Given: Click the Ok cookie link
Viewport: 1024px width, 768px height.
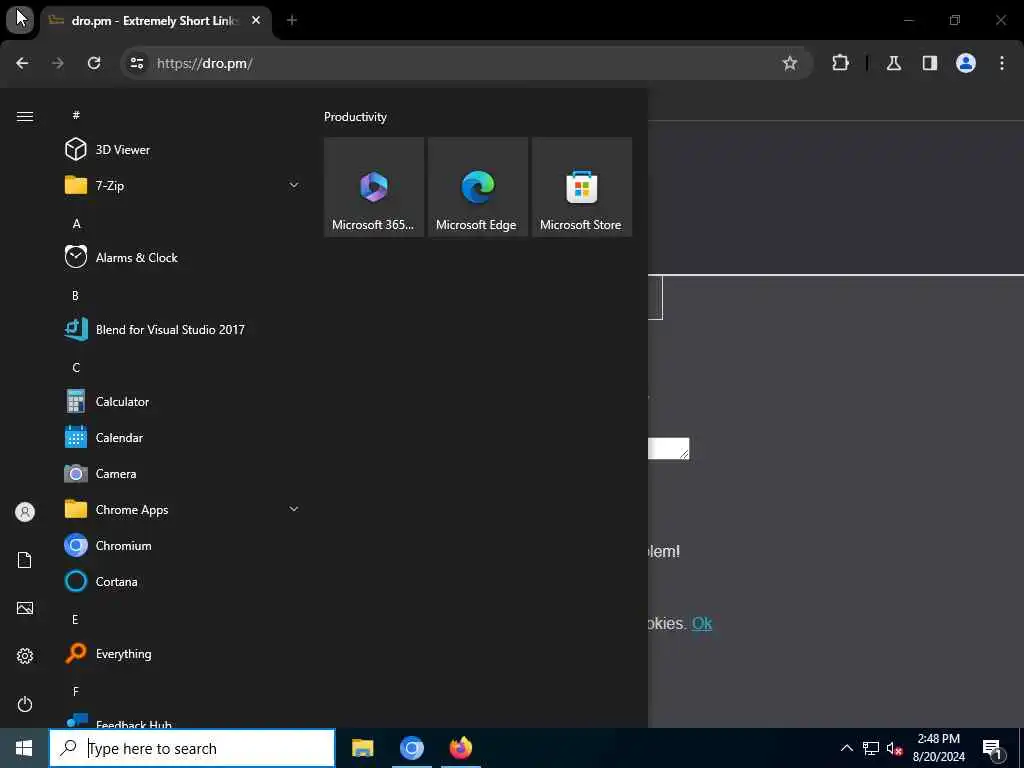Looking at the screenshot, I should click(x=702, y=624).
